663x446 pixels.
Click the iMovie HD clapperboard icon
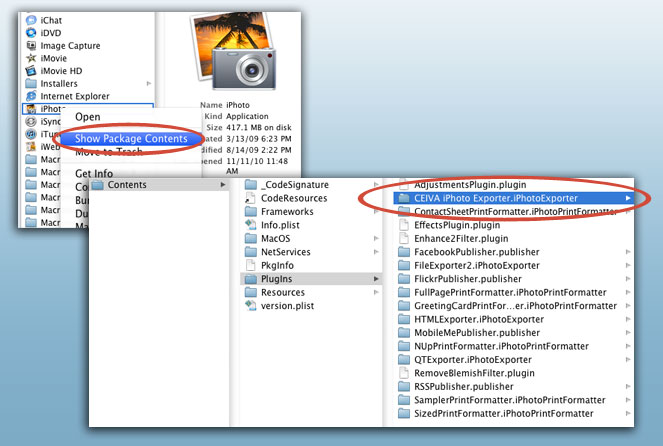click(31, 71)
